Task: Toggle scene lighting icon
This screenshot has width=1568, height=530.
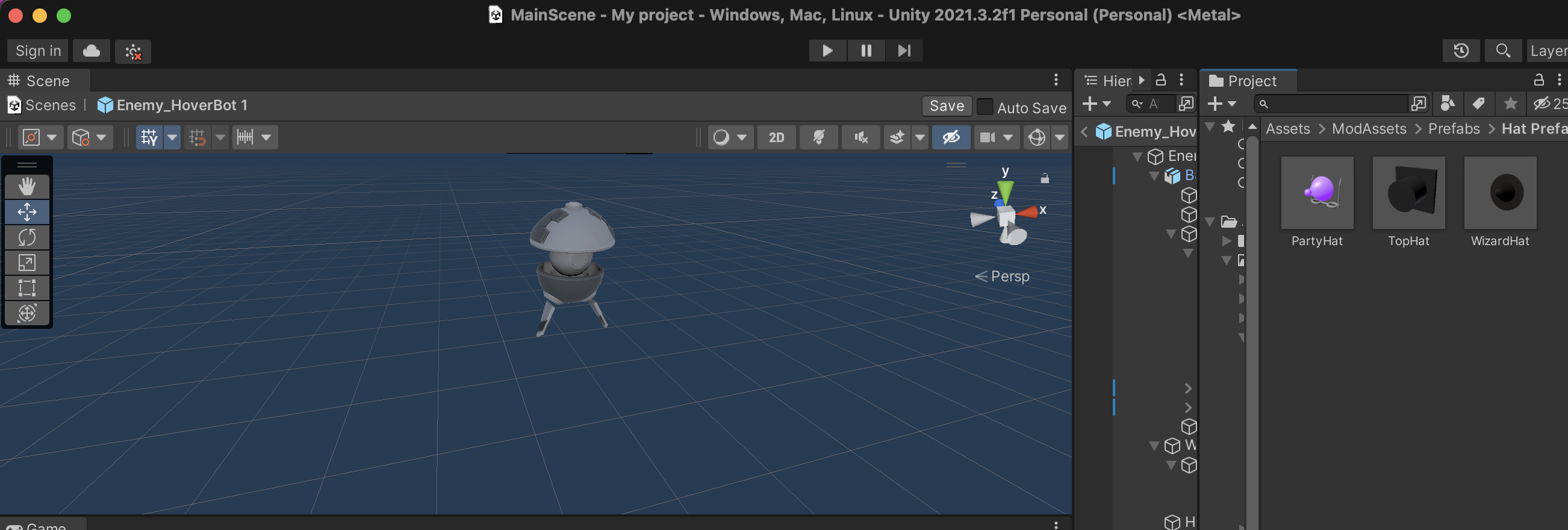Action: [x=818, y=137]
